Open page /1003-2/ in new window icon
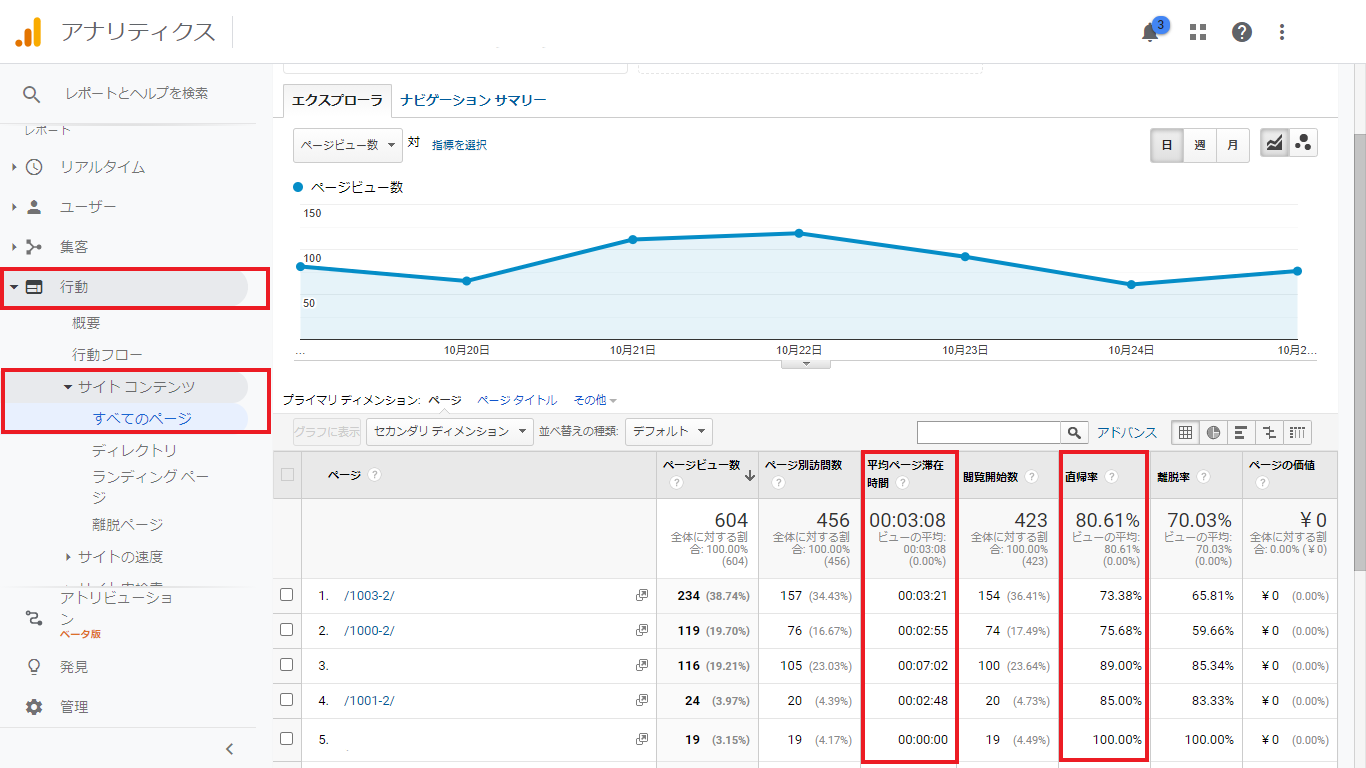This screenshot has width=1366, height=768. point(641,596)
